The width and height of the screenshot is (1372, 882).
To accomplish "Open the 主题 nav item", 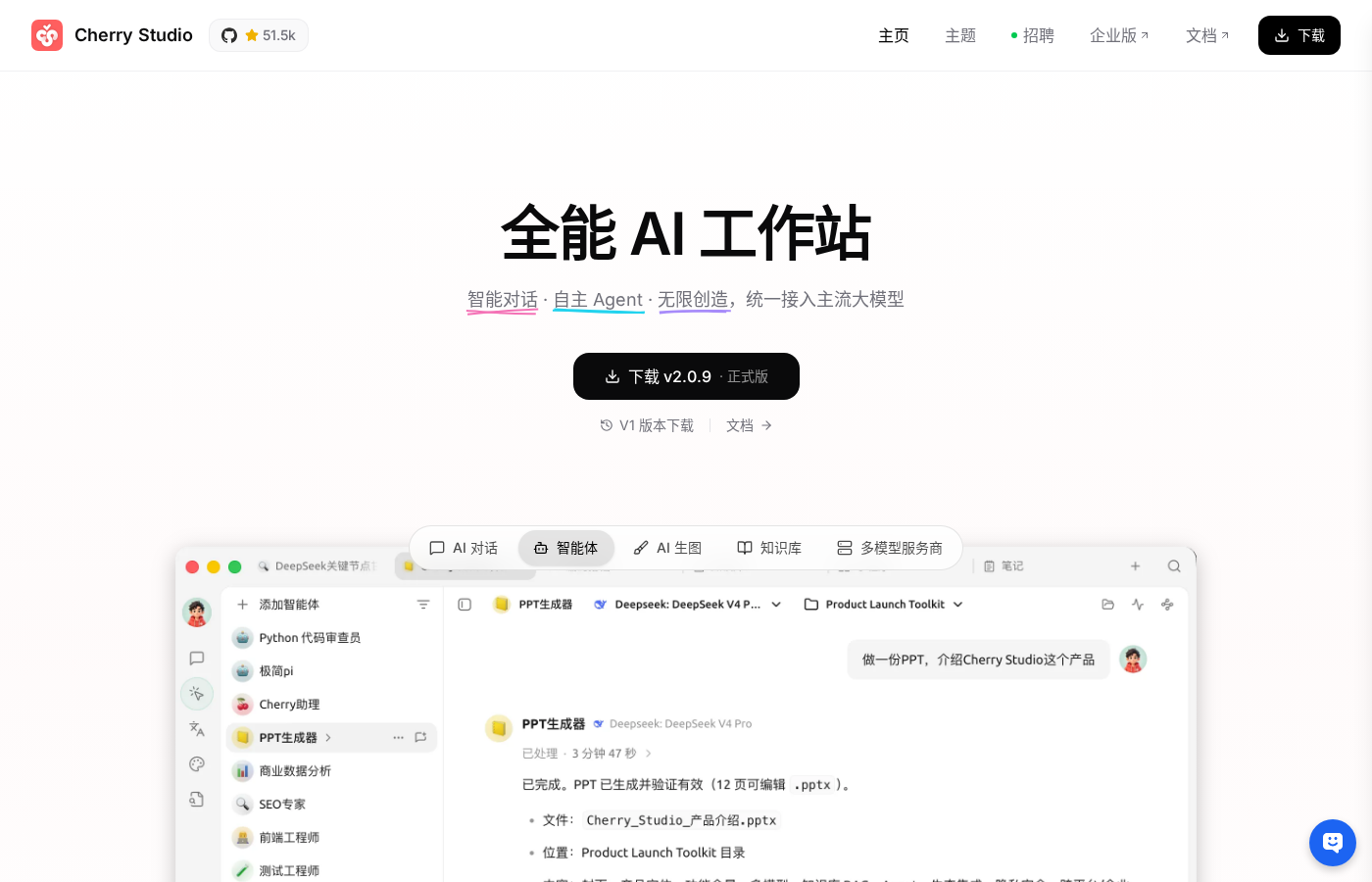I will [x=960, y=35].
